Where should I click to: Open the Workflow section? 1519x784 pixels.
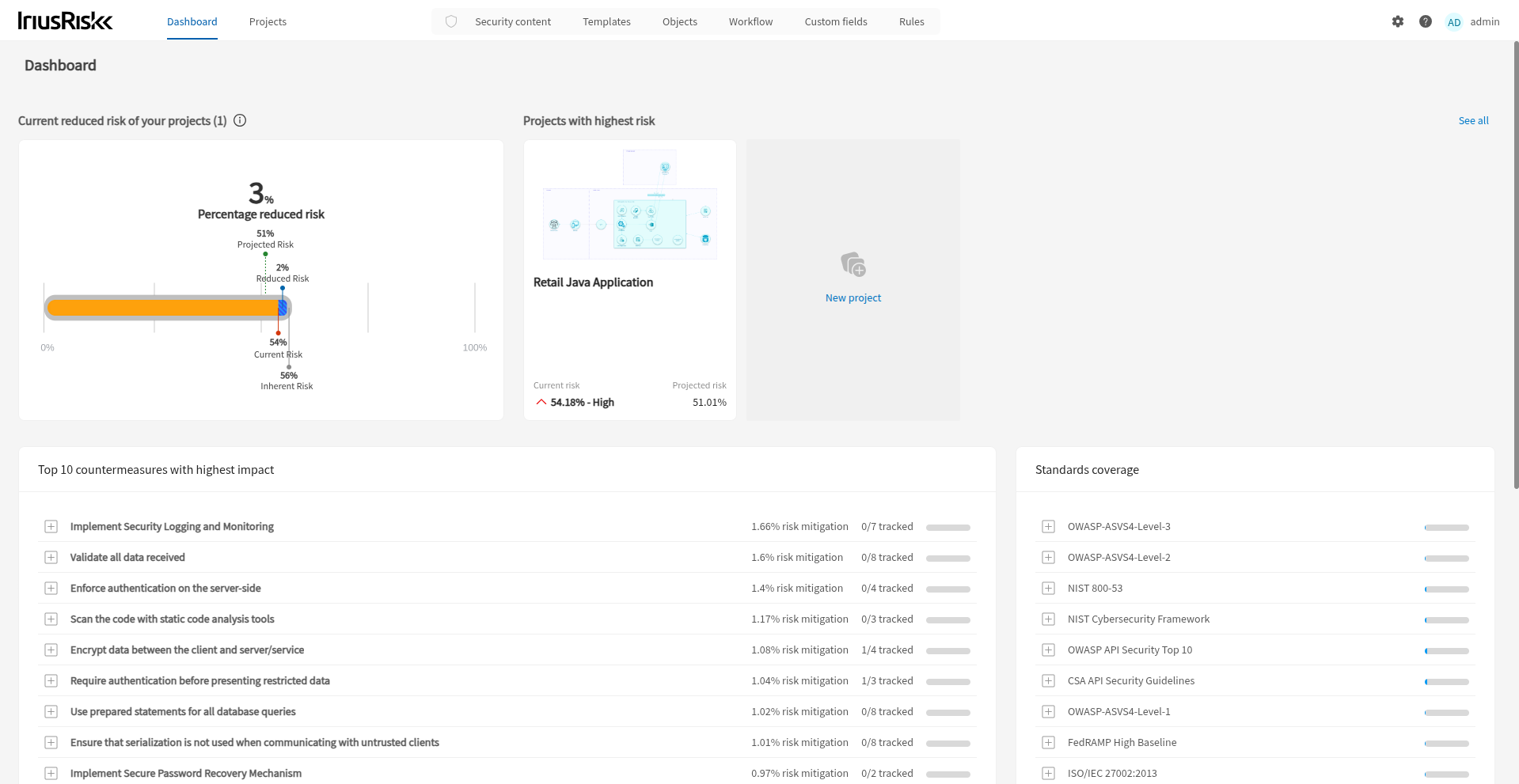pyautogui.click(x=750, y=21)
